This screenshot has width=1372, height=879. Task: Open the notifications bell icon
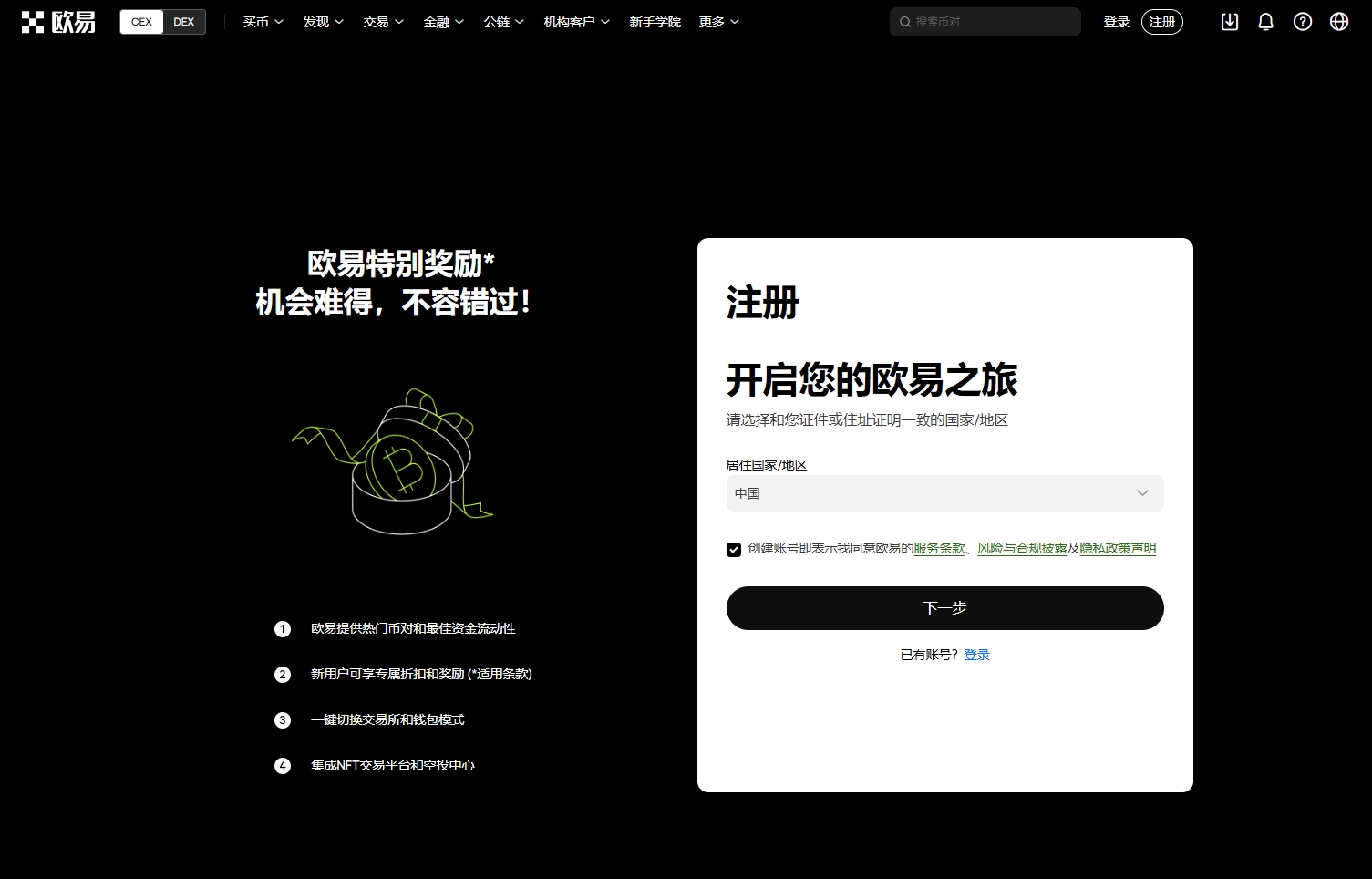coord(1265,21)
